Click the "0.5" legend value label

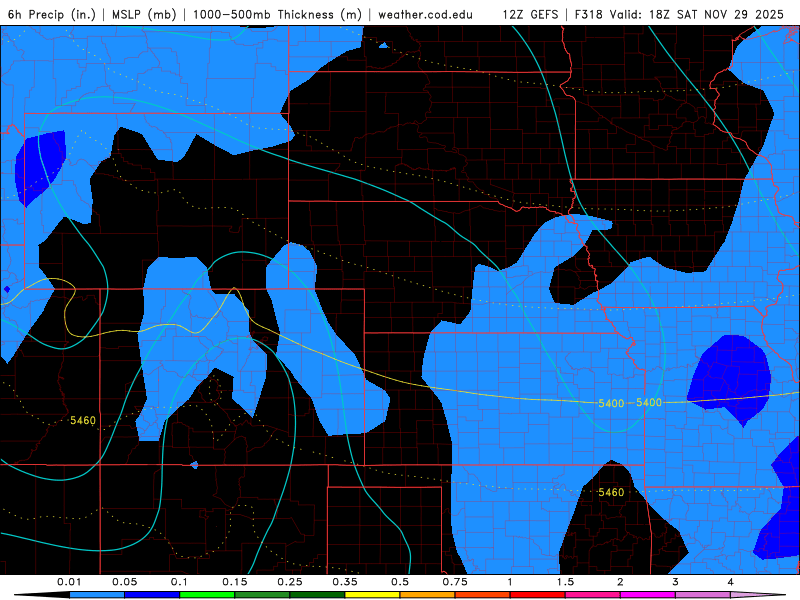[x=400, y=582]
